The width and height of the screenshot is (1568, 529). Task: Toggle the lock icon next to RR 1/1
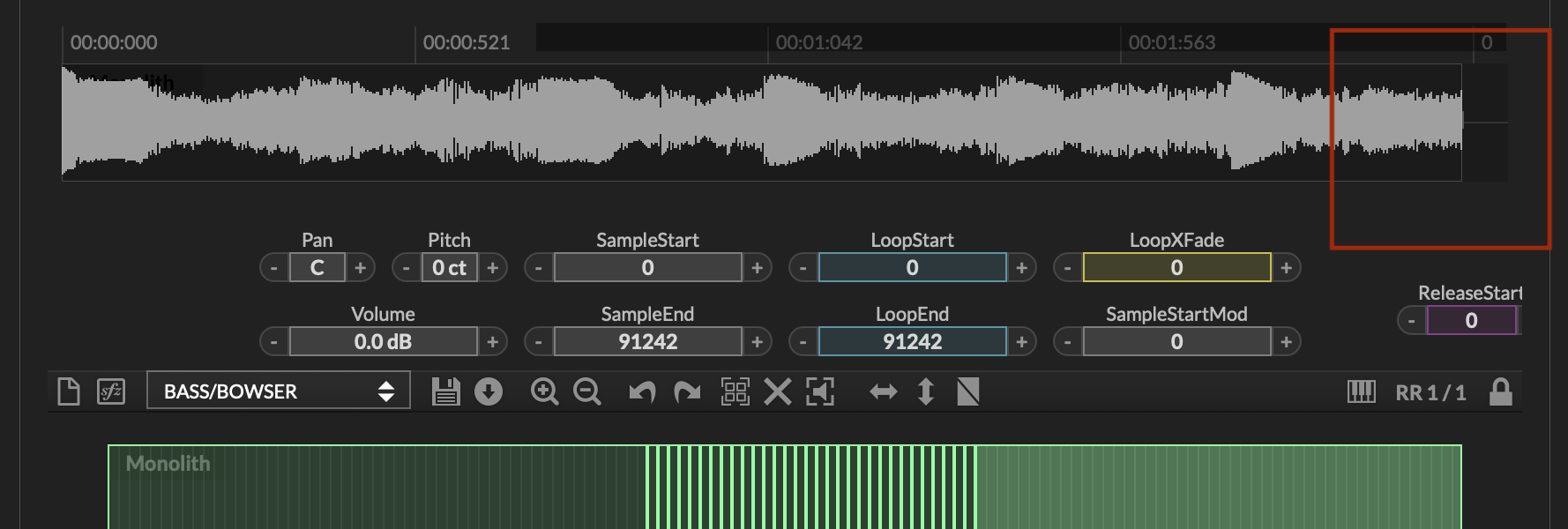click(x=1500, y=391)
